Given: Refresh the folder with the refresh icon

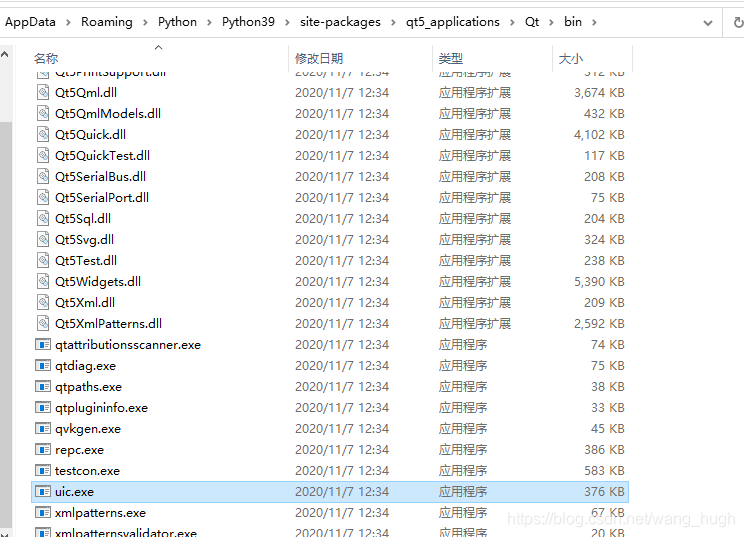Looking at the screenshot, I should [738, 22].
